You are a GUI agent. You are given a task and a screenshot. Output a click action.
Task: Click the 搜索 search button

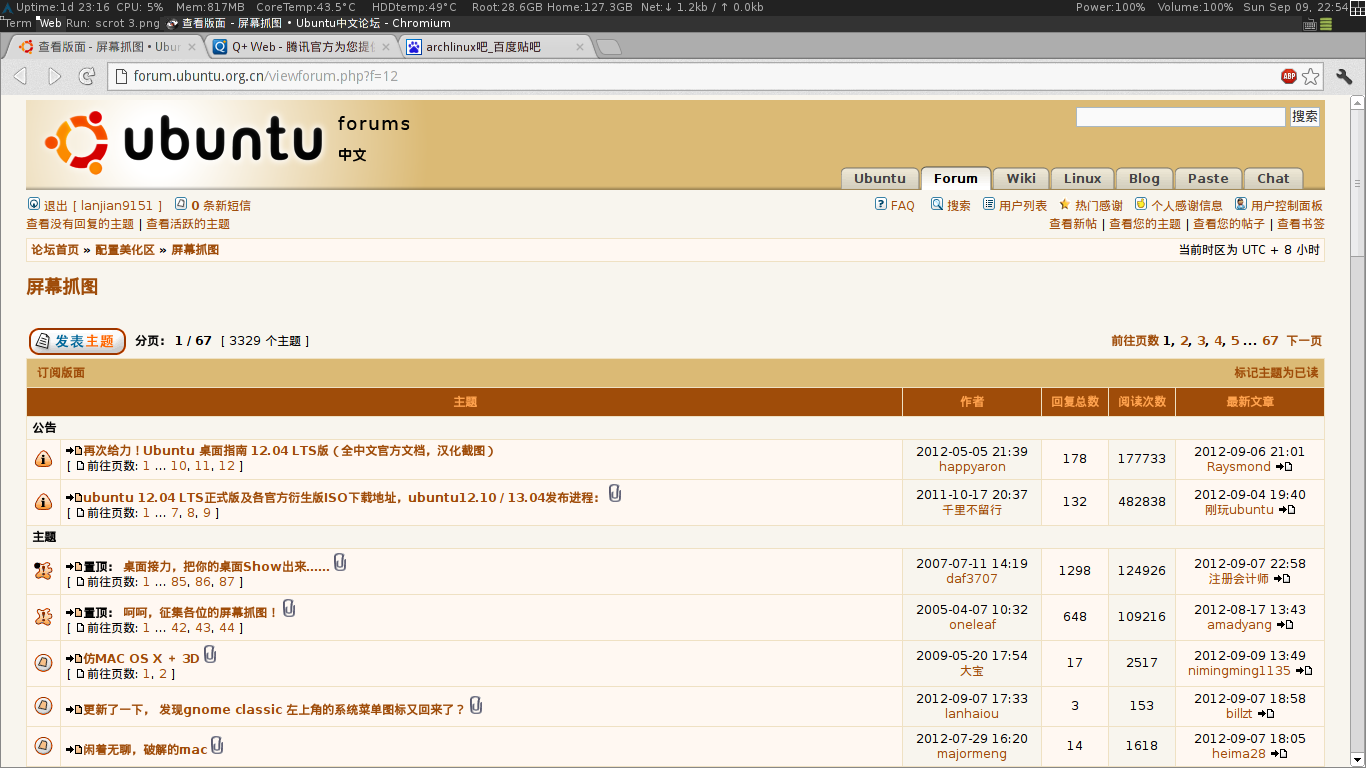1305,117
